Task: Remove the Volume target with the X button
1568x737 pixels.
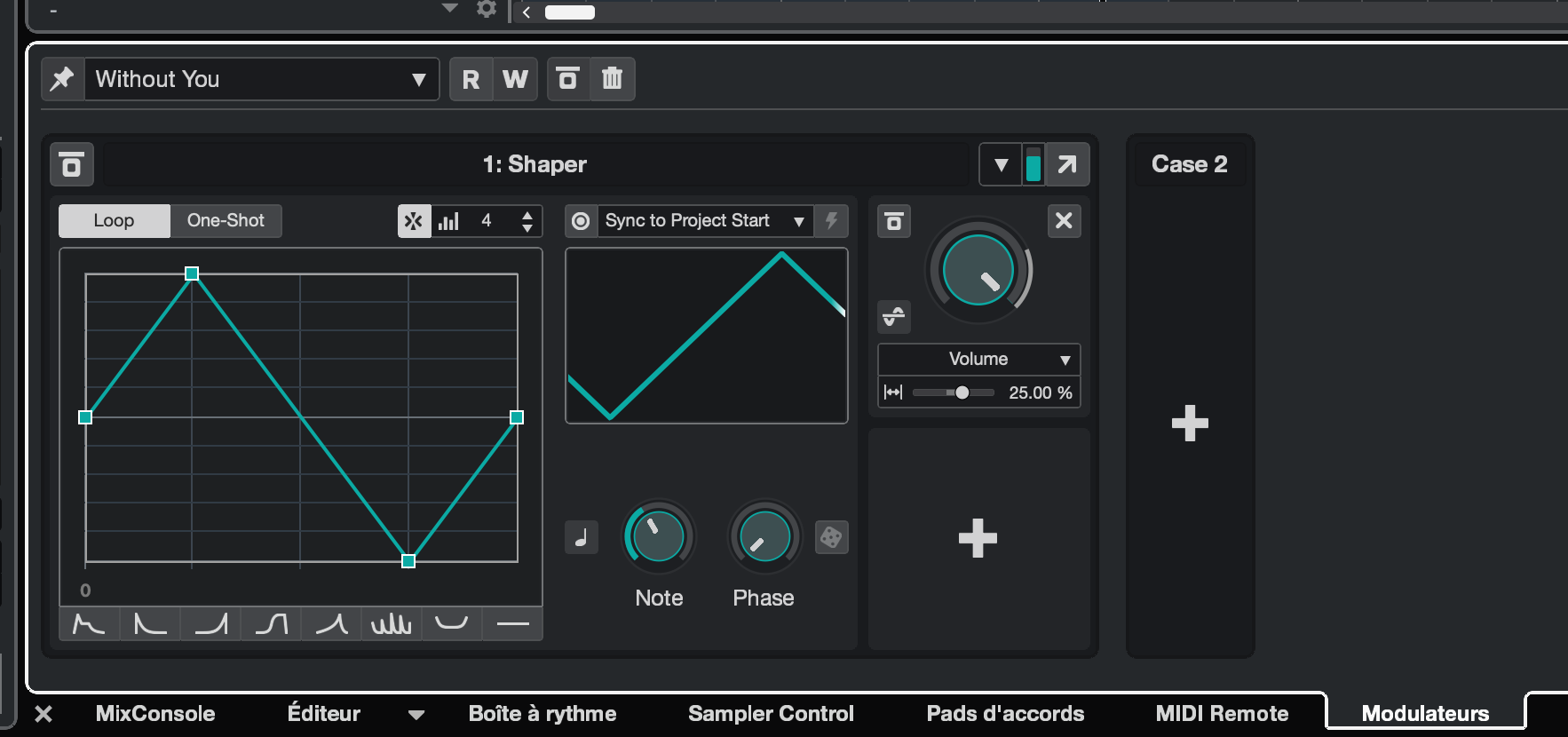Action: click(1064, 221)
